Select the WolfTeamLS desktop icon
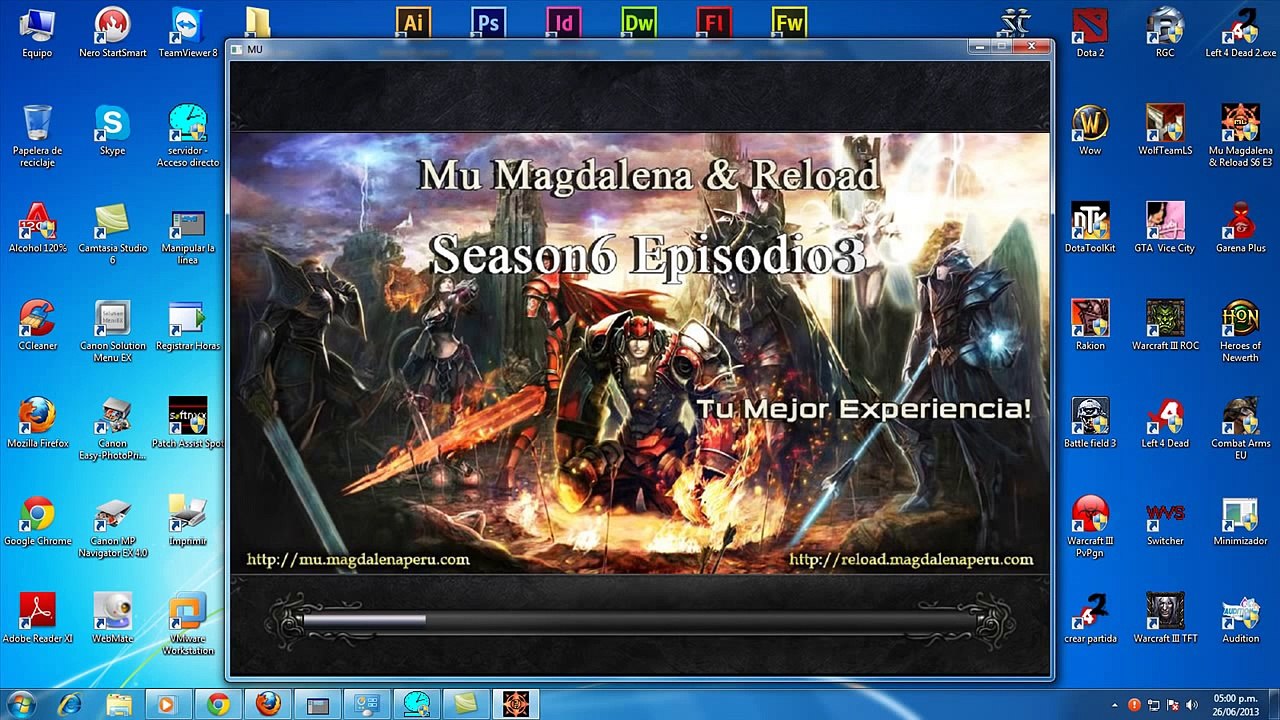The image size is (1280, 720). (x=1165, y=130)
